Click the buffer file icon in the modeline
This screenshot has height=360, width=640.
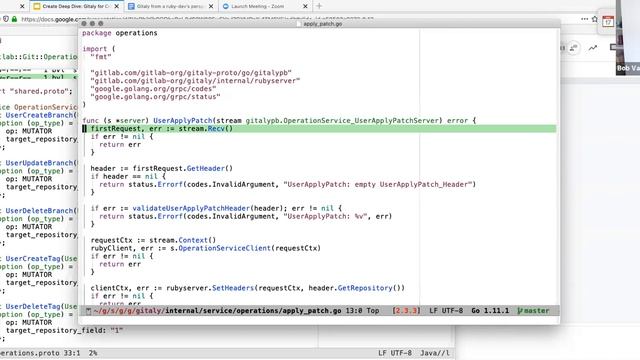[x=88, y=311]
